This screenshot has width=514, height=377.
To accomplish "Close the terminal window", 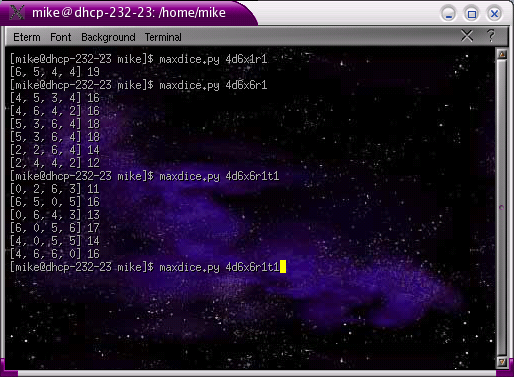I will [x=494, y=14].
